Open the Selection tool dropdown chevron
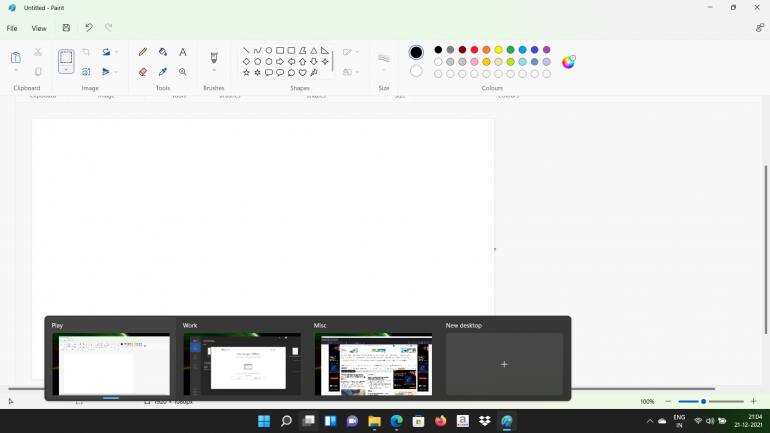Screen dimensions: 770x433 tap(66, 71)
